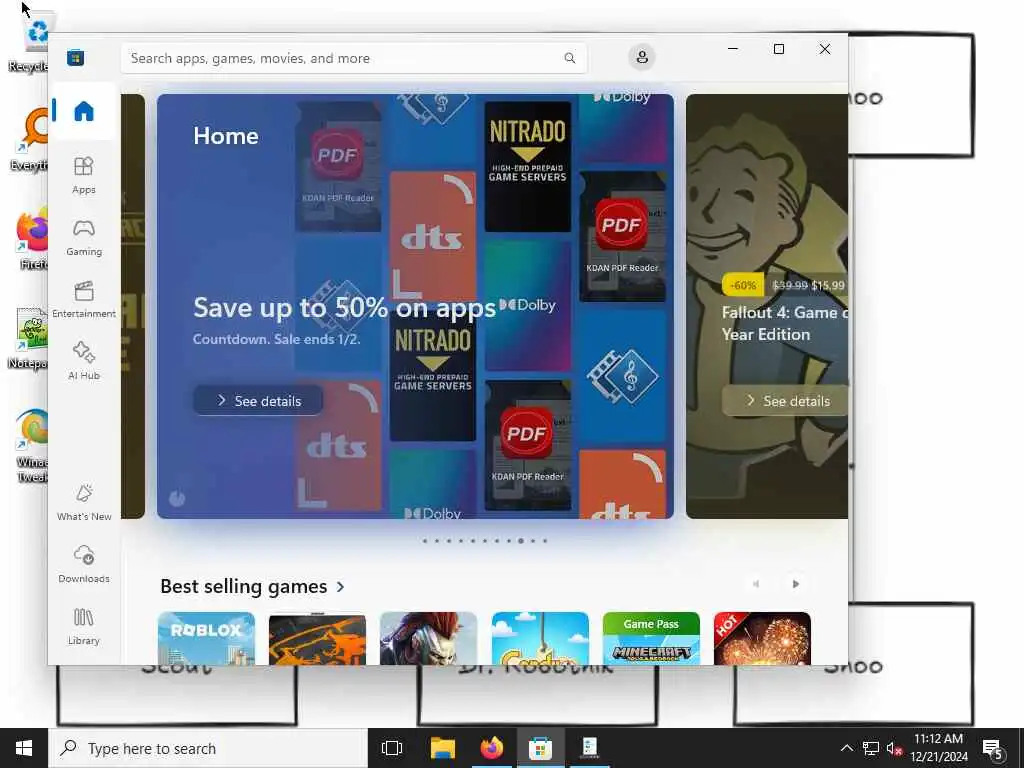Open the Notepad++ desktop shortcut

[x=31, y=336]
